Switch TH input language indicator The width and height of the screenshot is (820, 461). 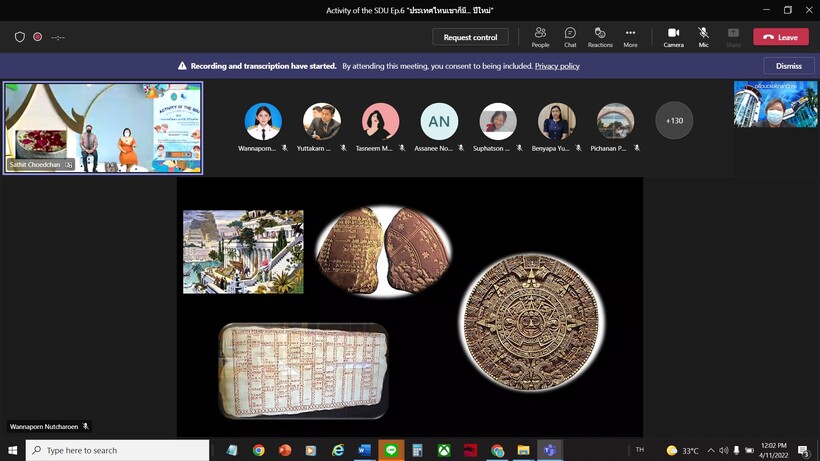point(640,450)
